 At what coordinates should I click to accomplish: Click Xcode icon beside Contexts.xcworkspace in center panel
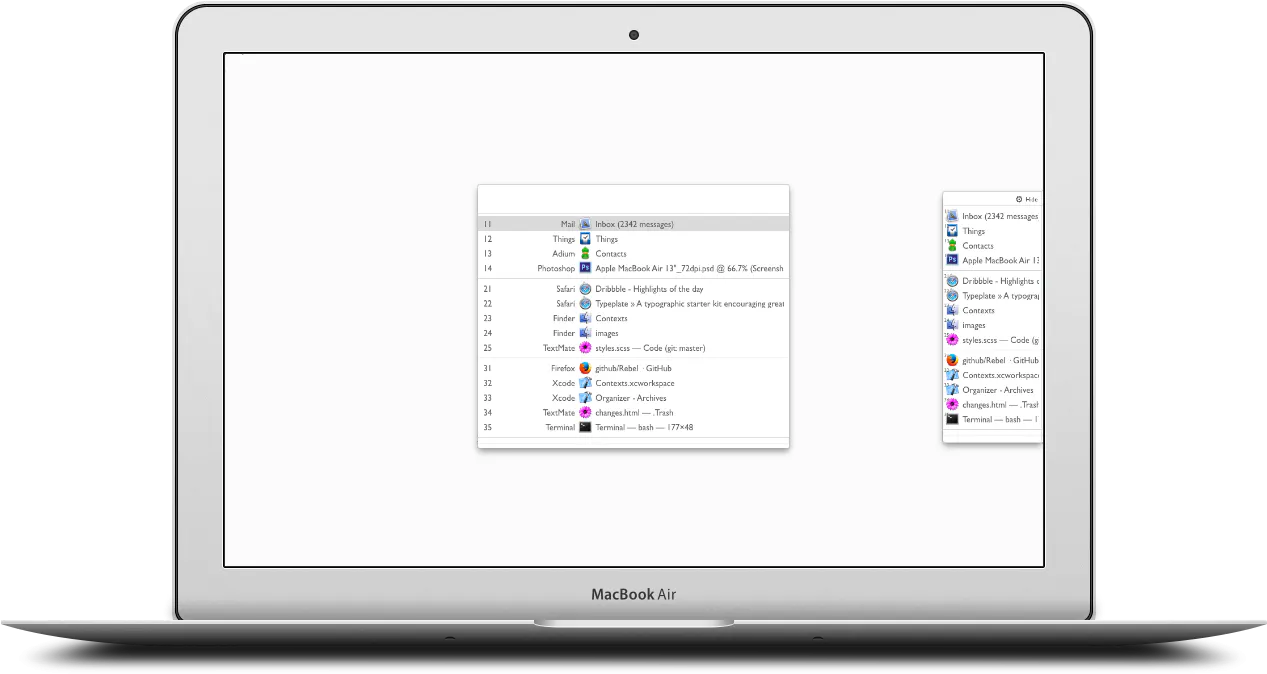tap(585, 383)
